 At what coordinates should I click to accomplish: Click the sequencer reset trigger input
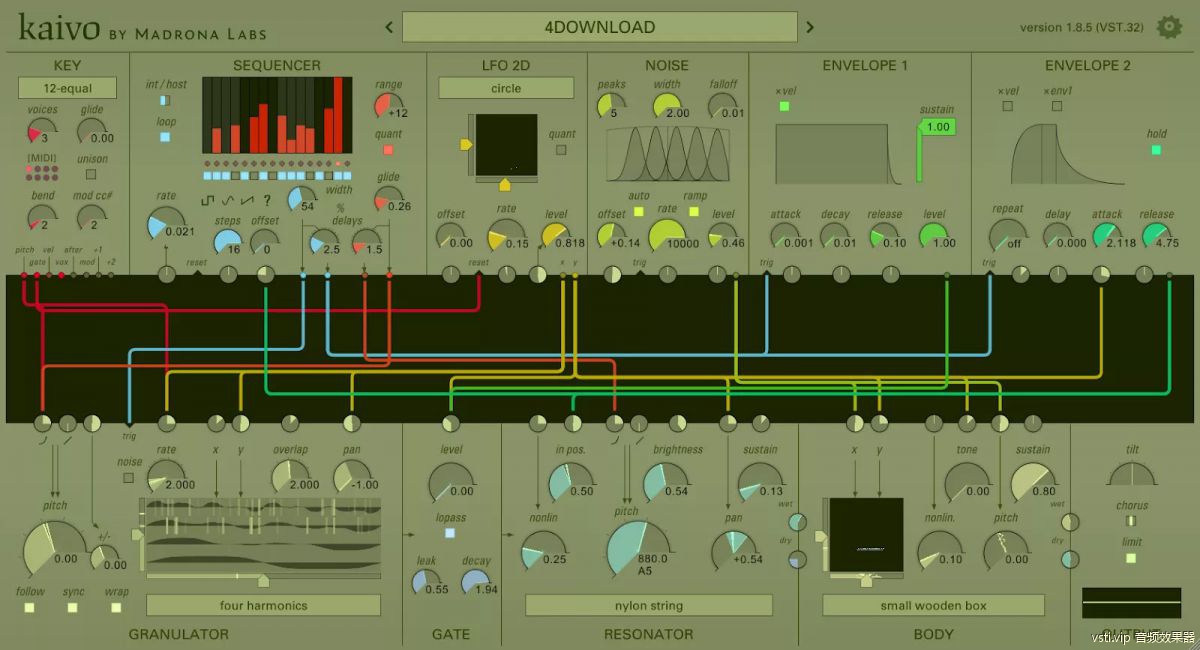pyautogui.click(x=197, y=270)
